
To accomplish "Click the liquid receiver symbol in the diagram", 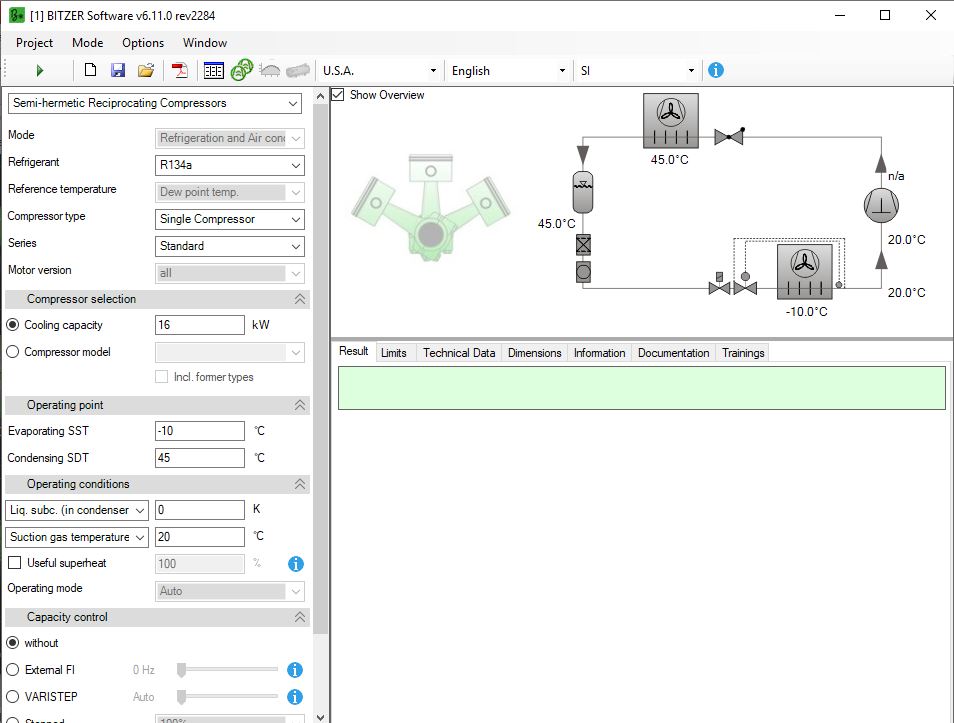I will pos(583,192).
